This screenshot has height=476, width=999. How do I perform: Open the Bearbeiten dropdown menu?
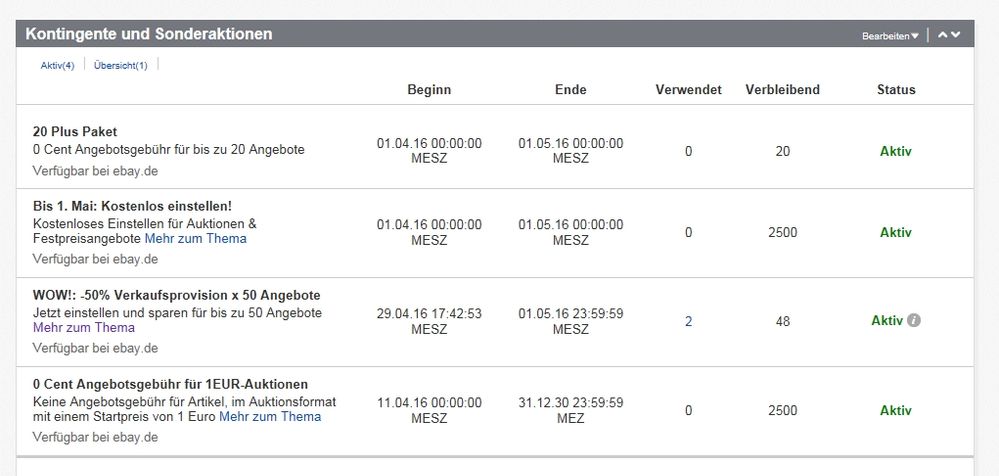point(889,36)
